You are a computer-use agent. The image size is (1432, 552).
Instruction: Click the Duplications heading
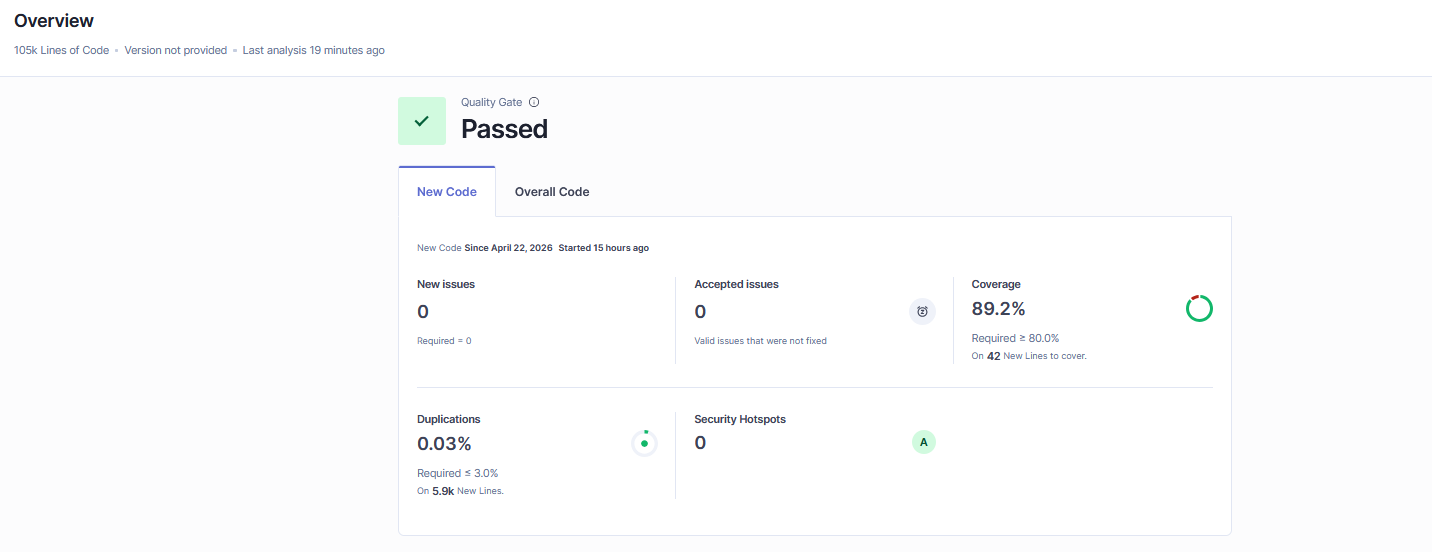coord(449,419)
